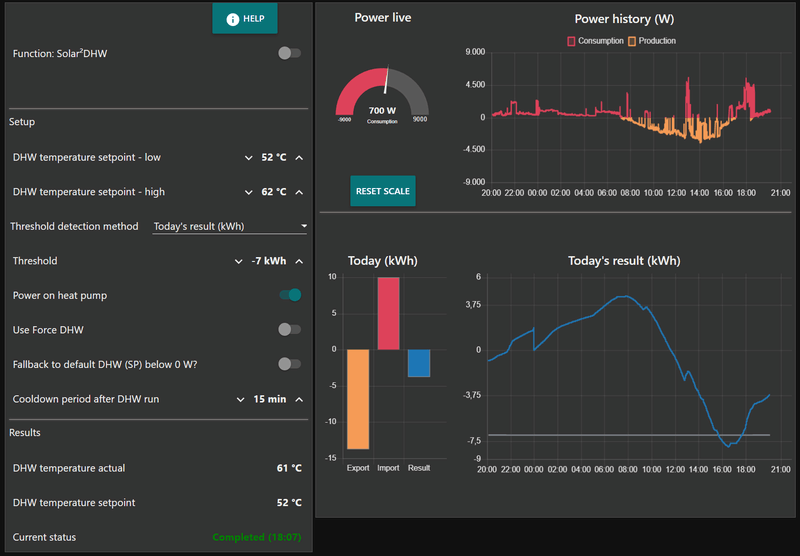Click the Results section heading
The width and height of the screenshot is (800, 556).
(x=24, y=433)
